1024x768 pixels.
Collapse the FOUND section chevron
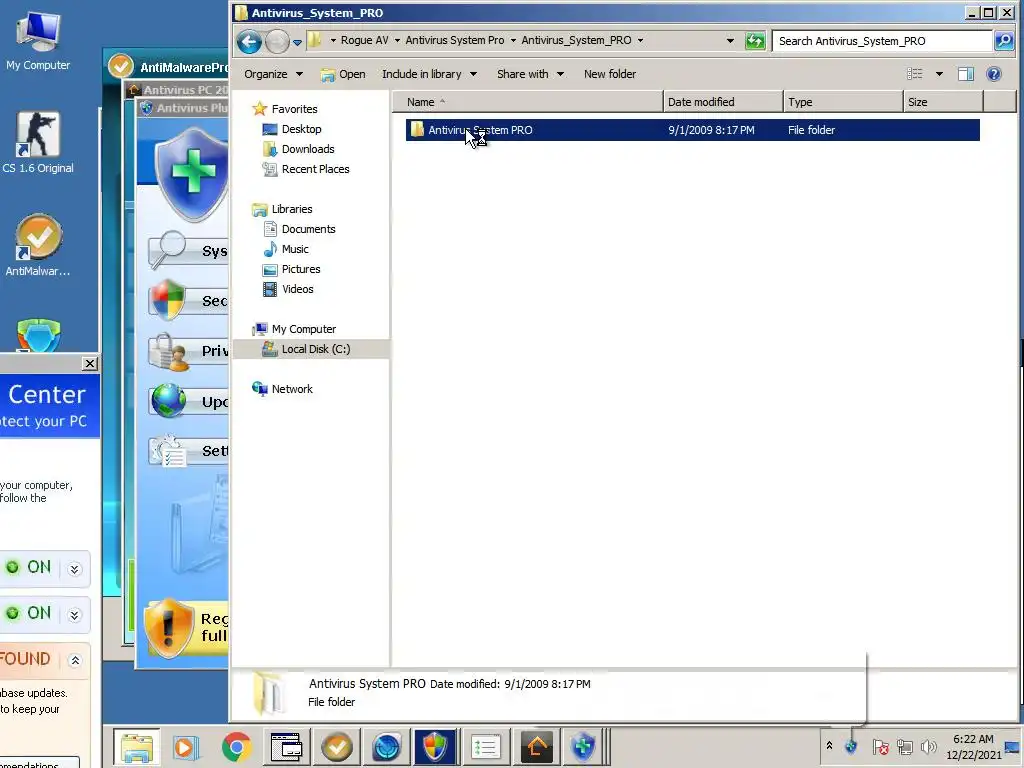[75, 660]
